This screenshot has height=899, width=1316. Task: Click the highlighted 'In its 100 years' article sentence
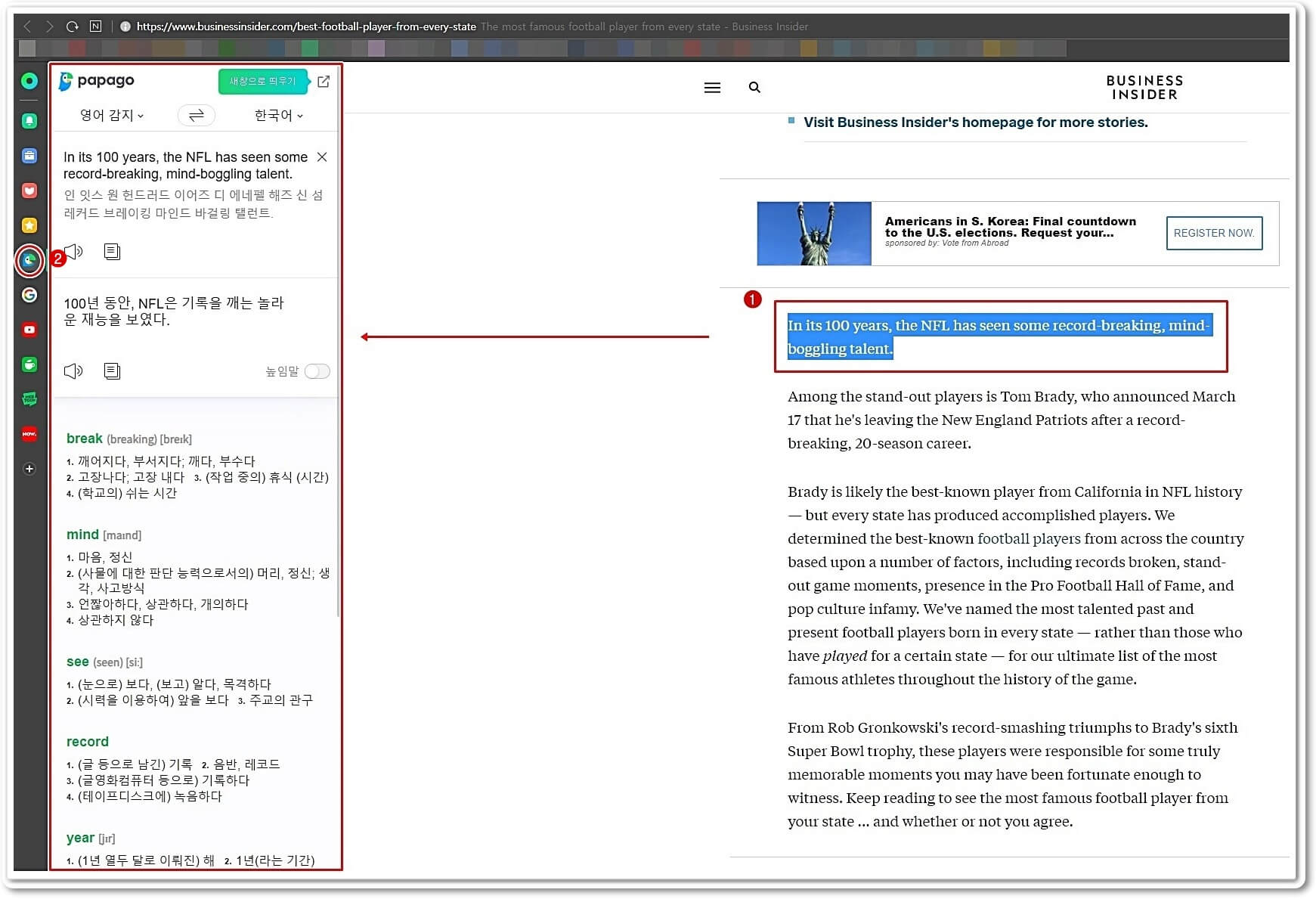pos(999,336)
